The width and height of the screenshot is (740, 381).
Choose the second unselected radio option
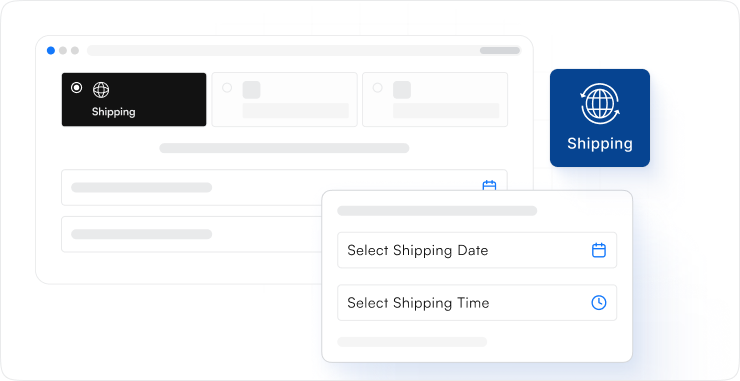coord(227,88)
